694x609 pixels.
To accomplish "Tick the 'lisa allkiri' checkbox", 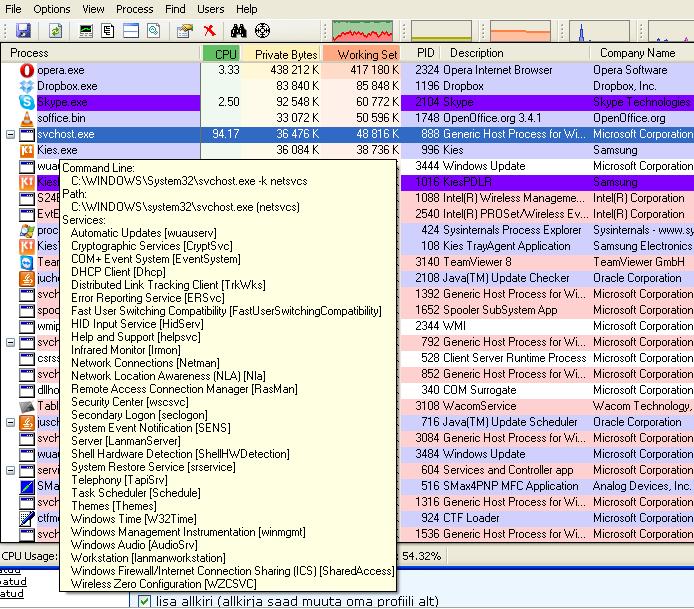I will pyautogui.click(x=144, y=601).
